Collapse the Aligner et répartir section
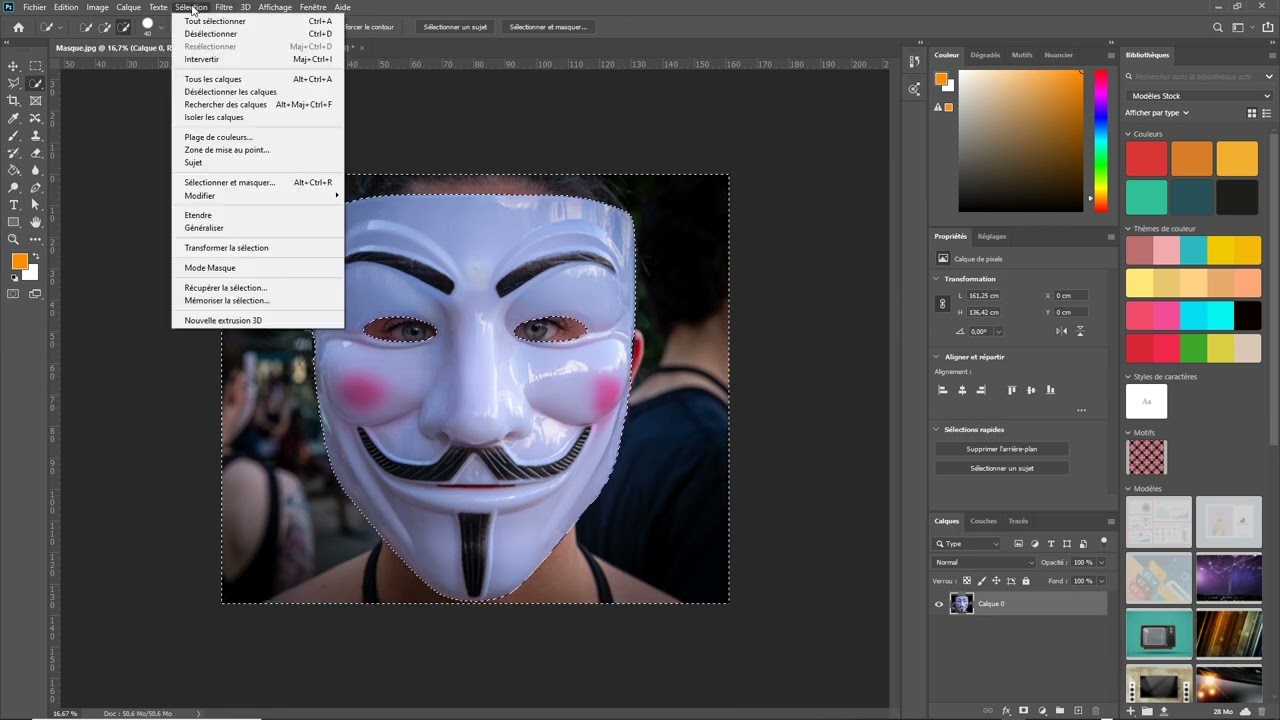This screenshot has width=1280, height=720. [x=937, y=357]
